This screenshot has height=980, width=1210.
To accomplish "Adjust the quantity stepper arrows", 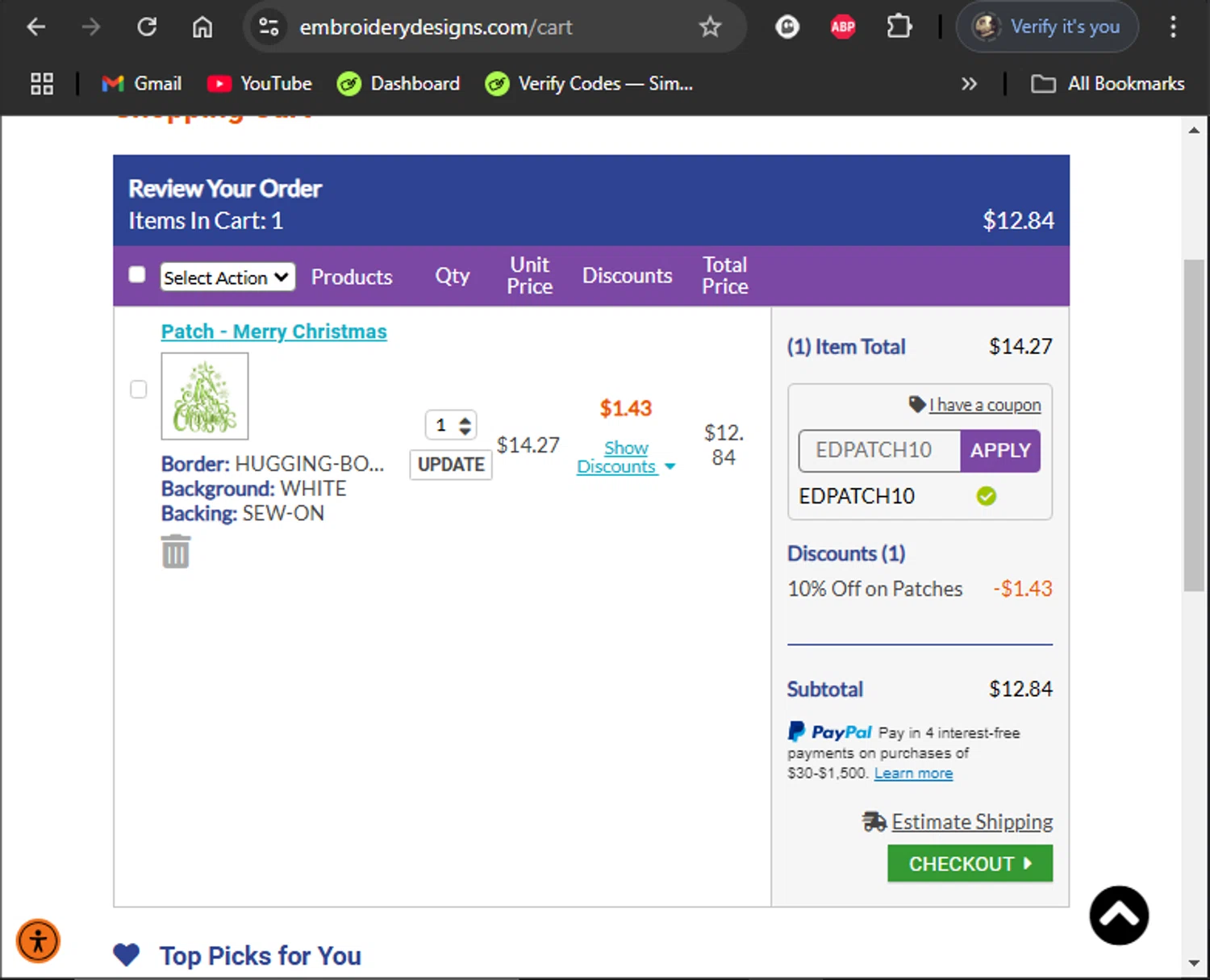I will point(465,425).
